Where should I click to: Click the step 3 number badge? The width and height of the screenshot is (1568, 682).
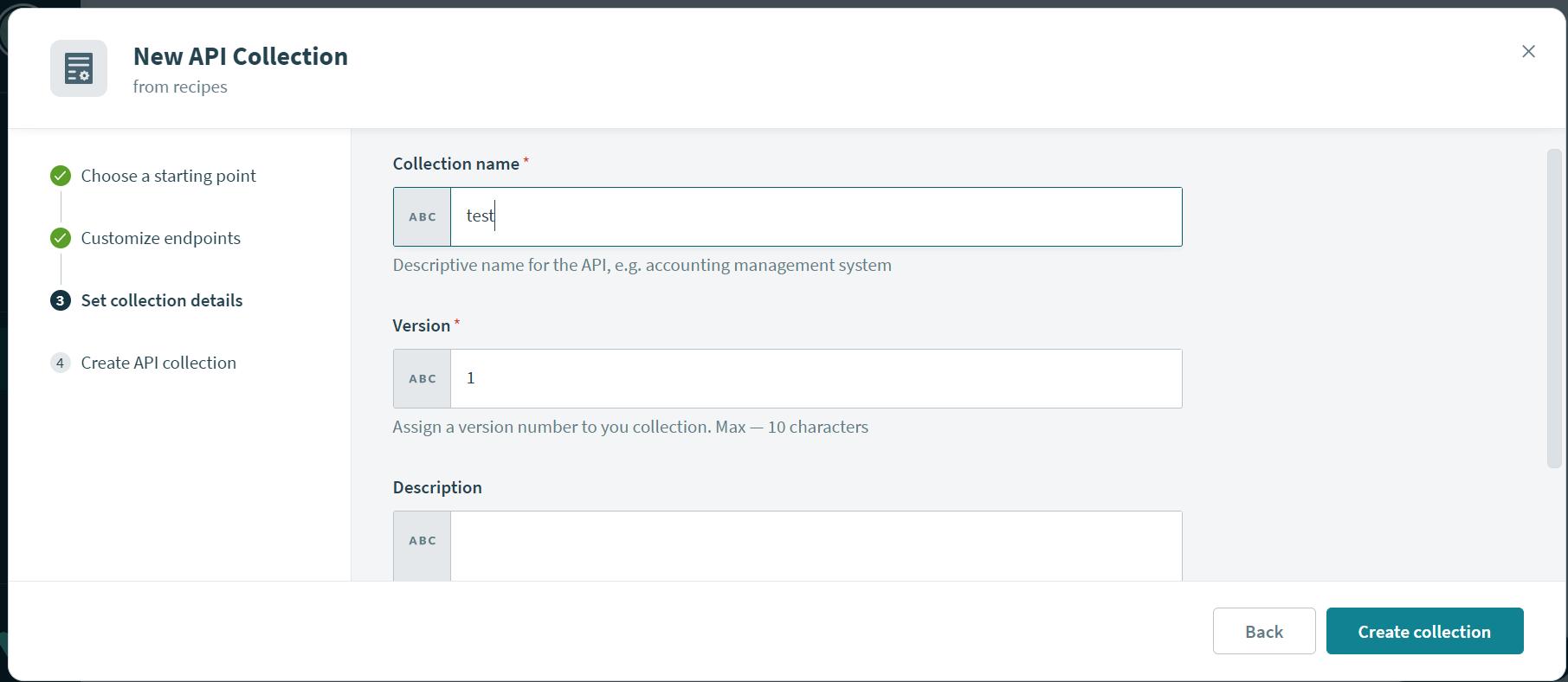pyautogui.click(x=61, y=301)
